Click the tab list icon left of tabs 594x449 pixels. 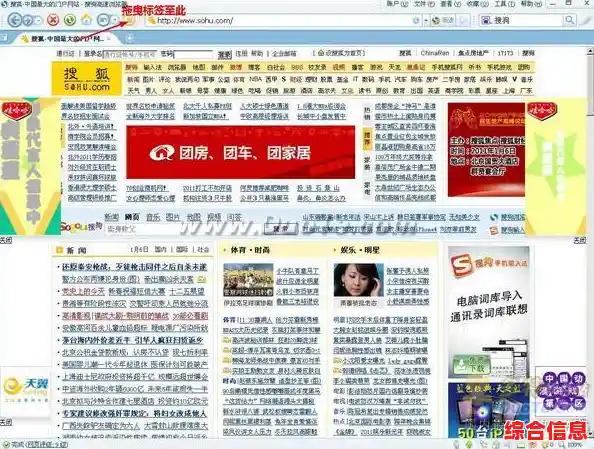click(4, 38)
